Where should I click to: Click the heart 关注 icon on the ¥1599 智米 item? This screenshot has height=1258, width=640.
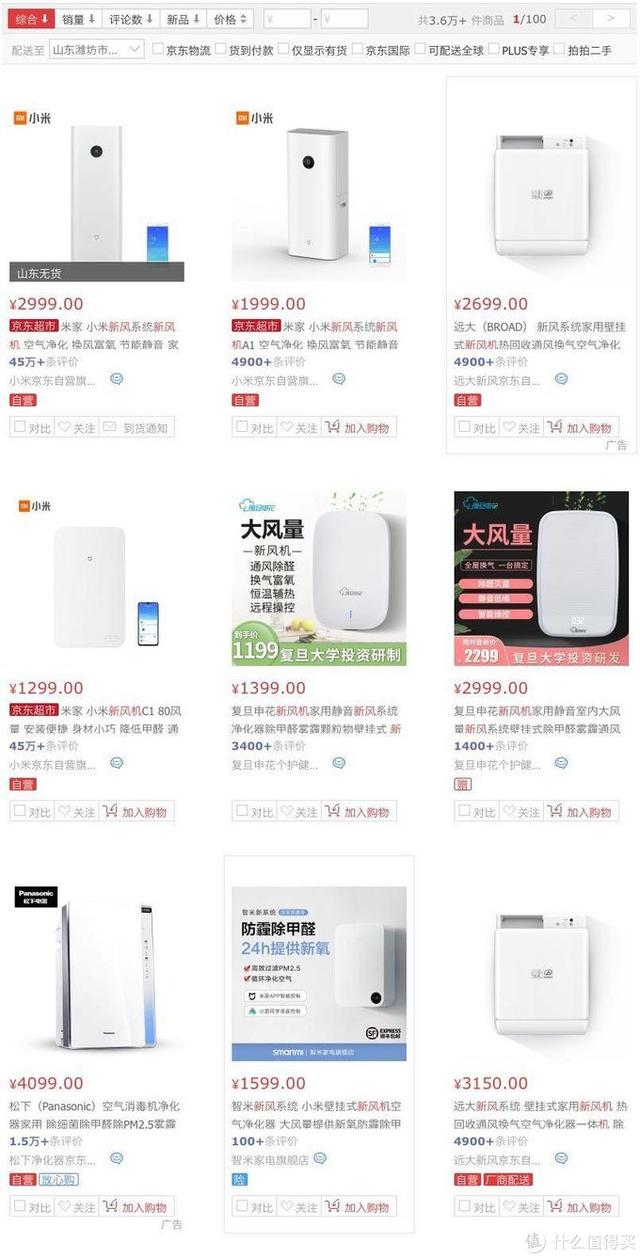click(287, 1207)
